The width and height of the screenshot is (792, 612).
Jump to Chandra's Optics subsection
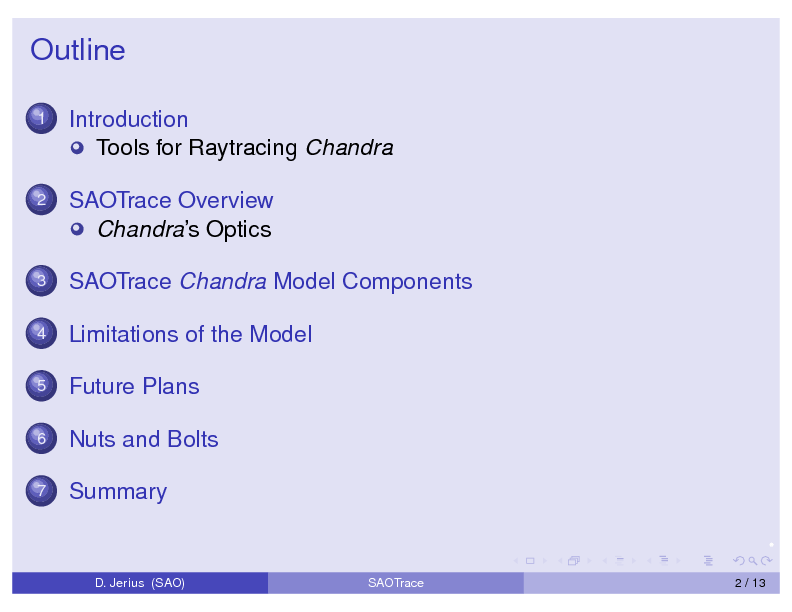[x=183, y=230]
